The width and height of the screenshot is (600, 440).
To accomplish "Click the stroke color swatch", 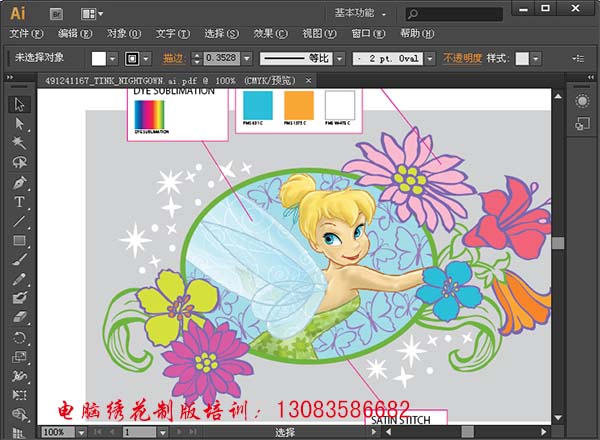I will pyautogui.click(x=132, y=59).
